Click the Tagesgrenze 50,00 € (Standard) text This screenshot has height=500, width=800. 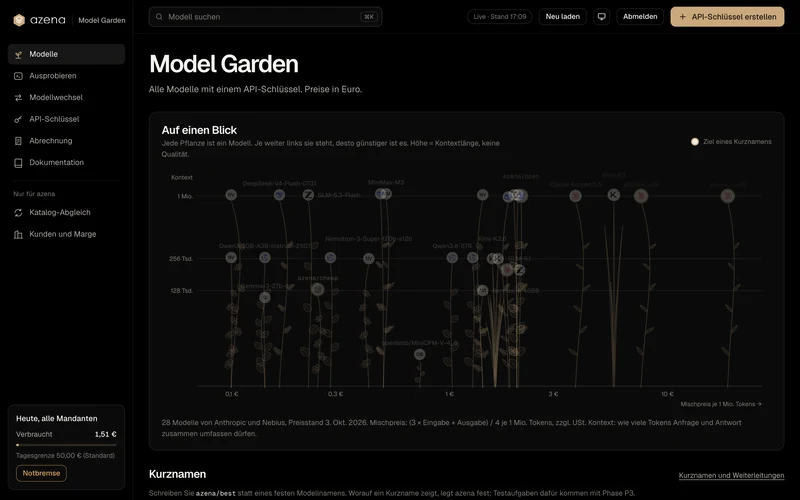point(65,456)
